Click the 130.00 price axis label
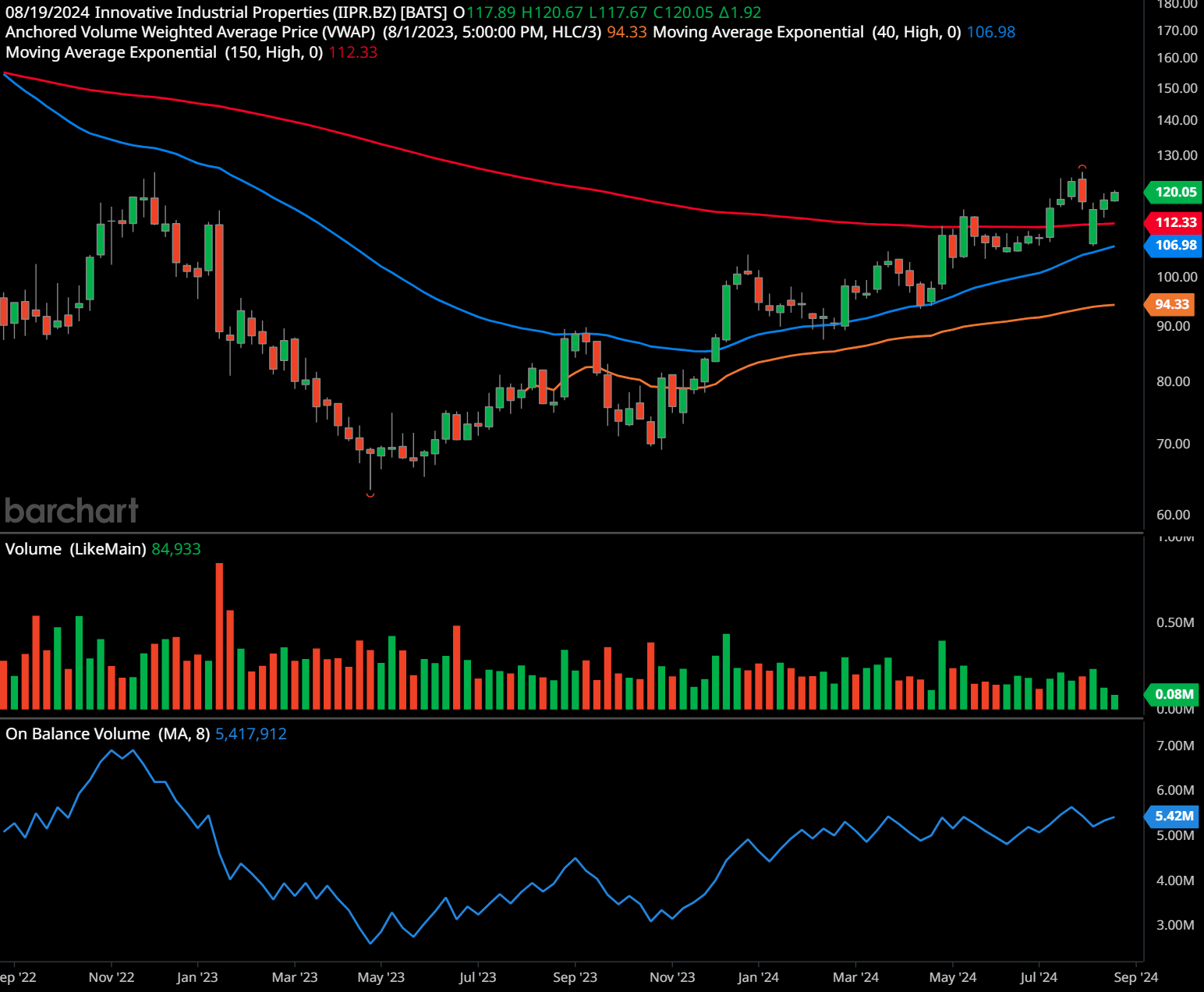The image size is (1204, 992). point(1177,155)
